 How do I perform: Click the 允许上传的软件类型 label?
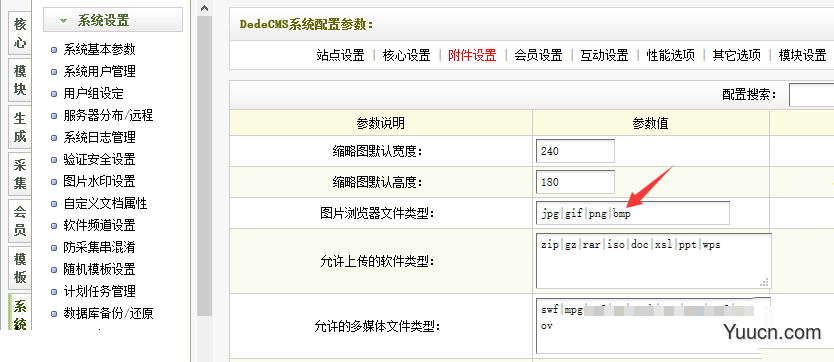[377, 262]
